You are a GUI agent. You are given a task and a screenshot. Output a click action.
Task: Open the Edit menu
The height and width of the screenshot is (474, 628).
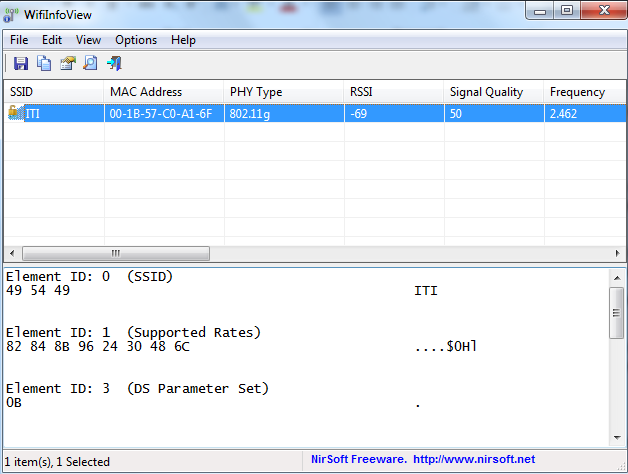(52, 40)
